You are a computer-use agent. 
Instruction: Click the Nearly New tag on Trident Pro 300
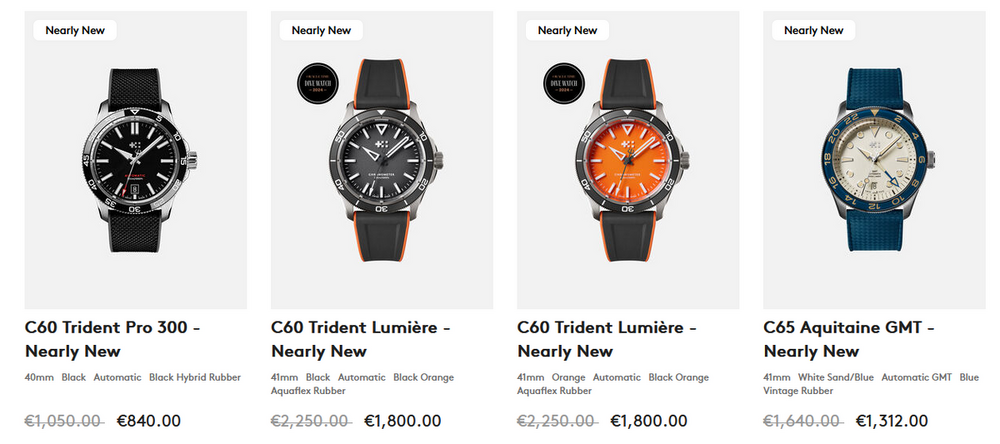(75, 30)
